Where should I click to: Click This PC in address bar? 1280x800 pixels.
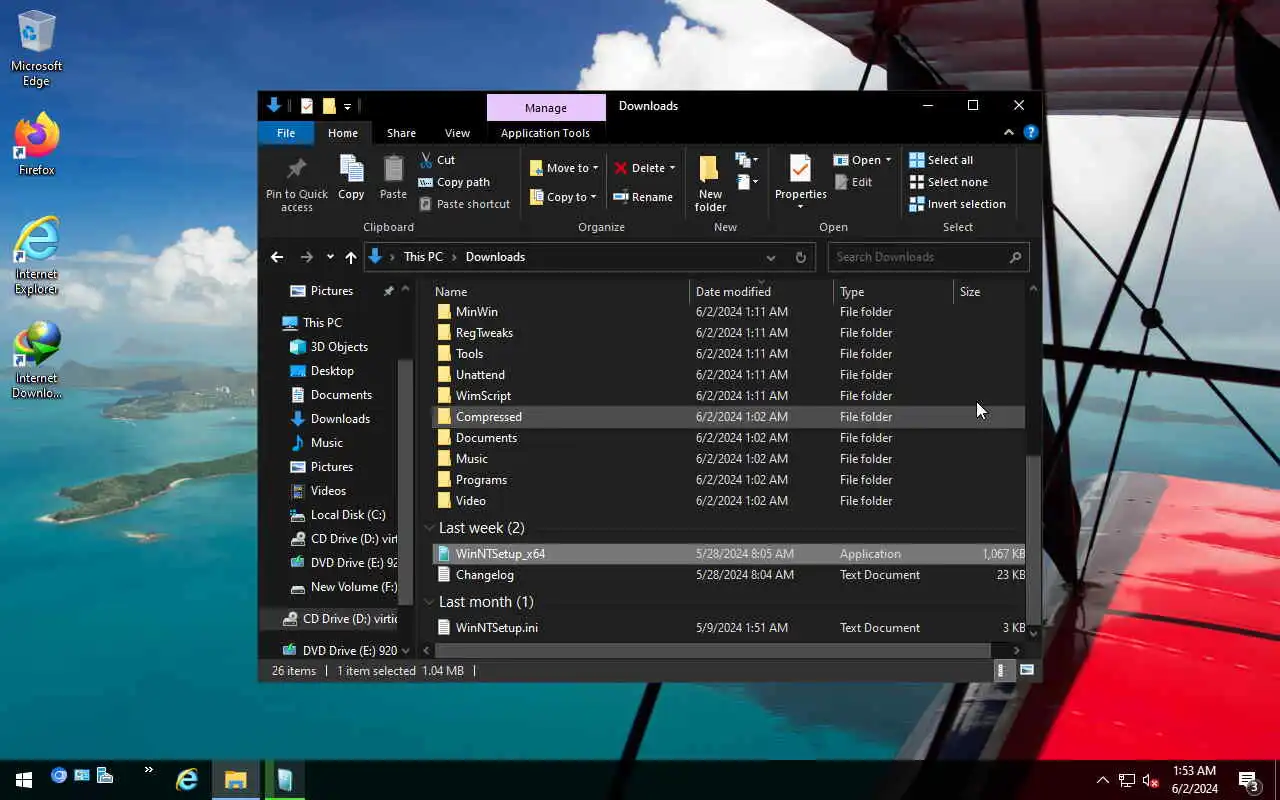[x=423, y=257]
